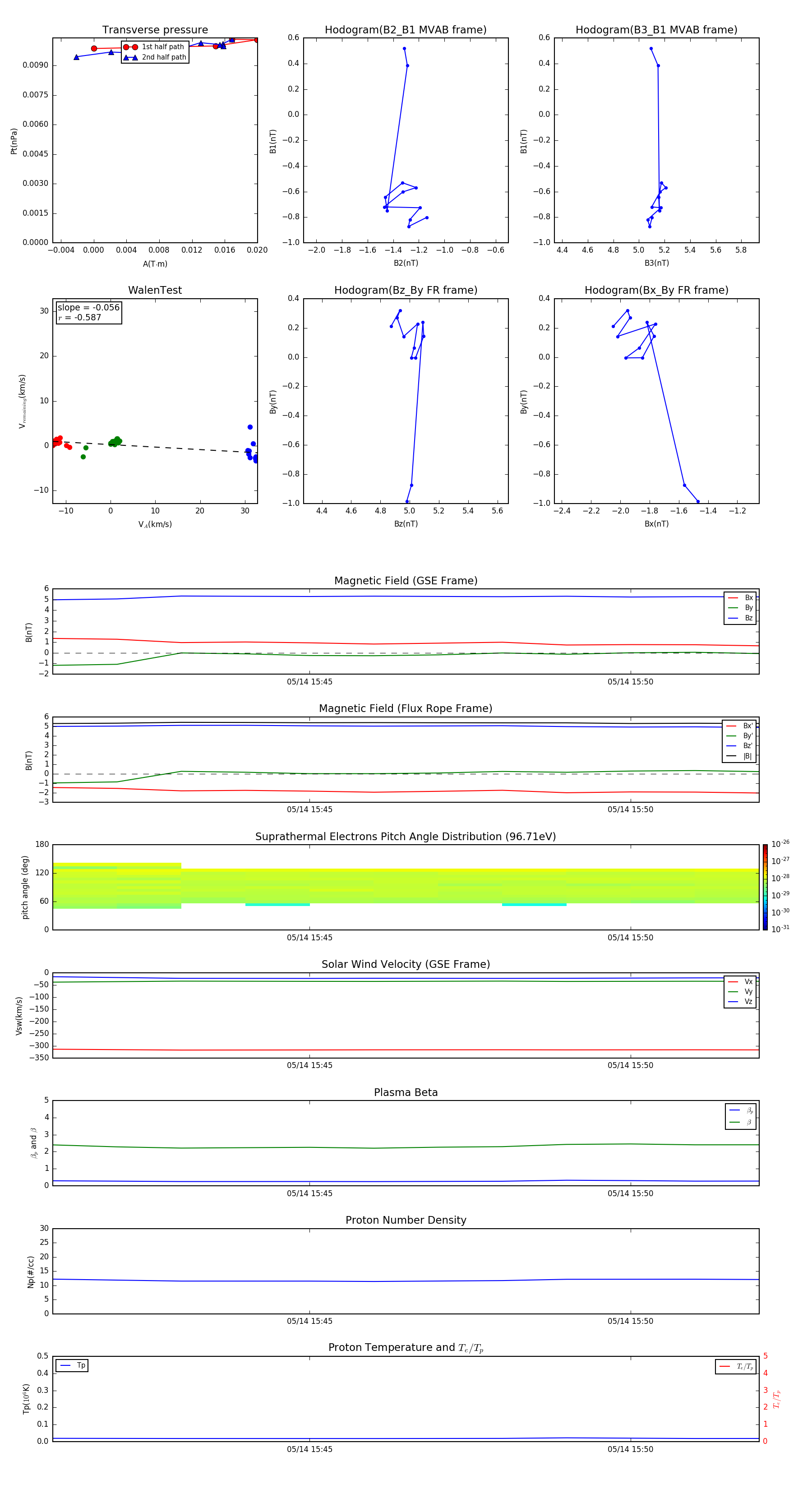The width and height of the screenshot is (812, 1489).
Task: Click the "Transverse pressure" plot title
Action: (155, 30)
